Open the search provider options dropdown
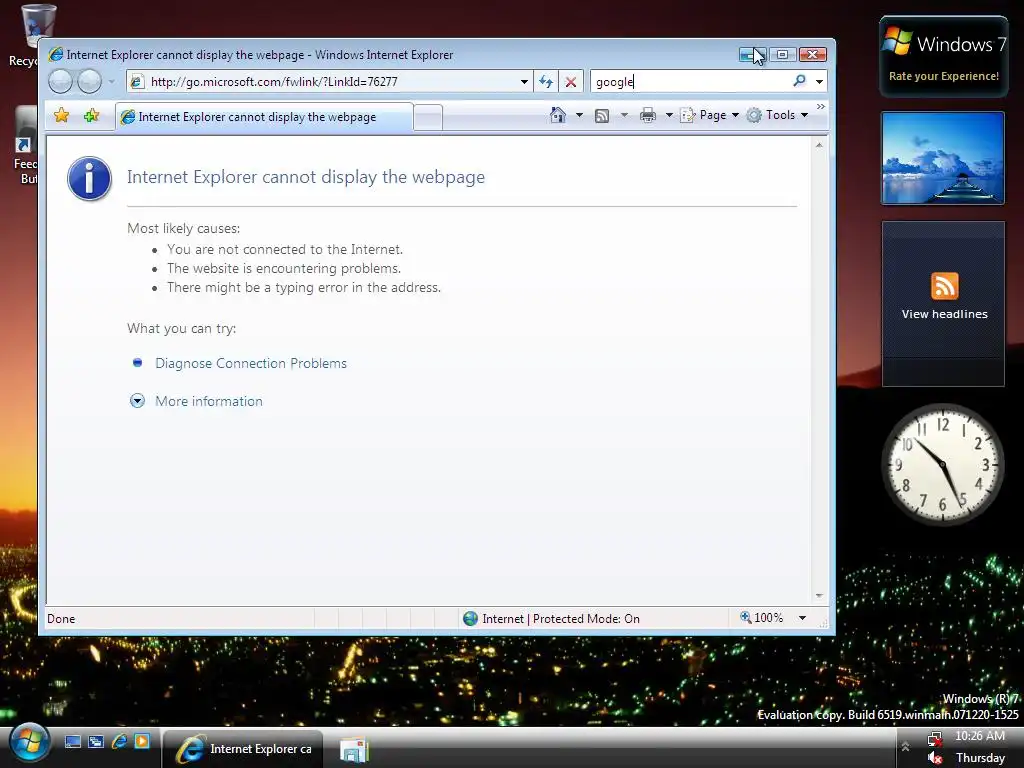 (x=819, y=82)
